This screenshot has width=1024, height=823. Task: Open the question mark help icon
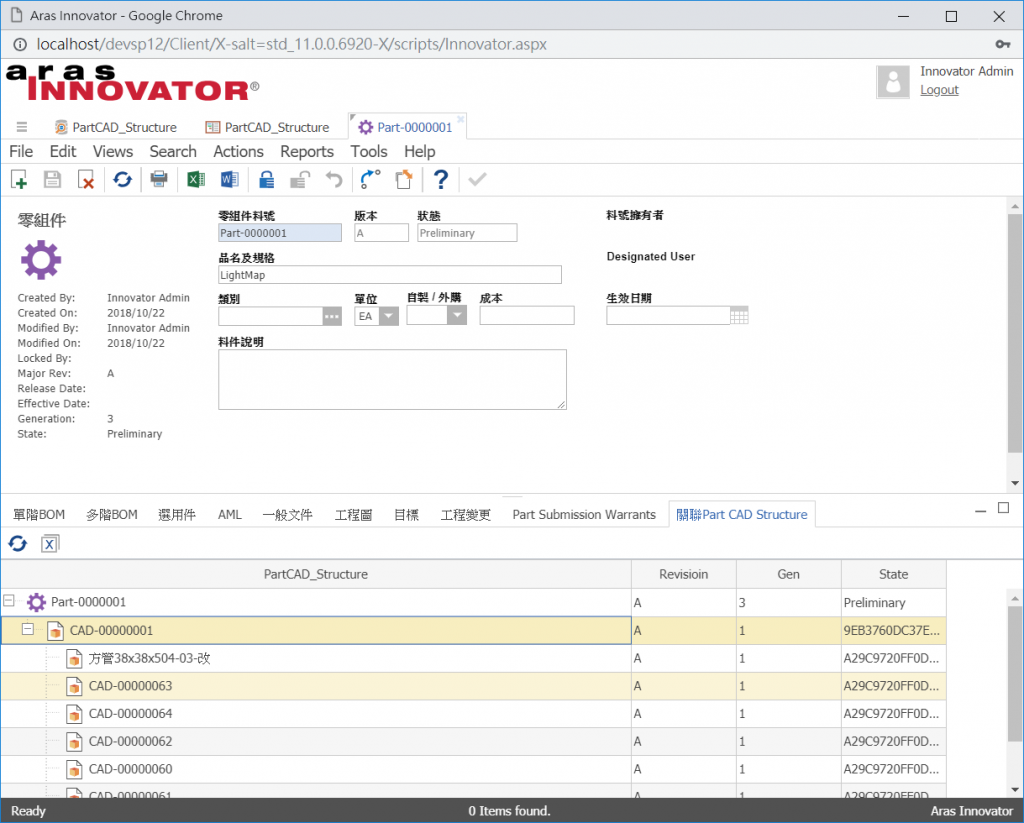coord(441,179)
